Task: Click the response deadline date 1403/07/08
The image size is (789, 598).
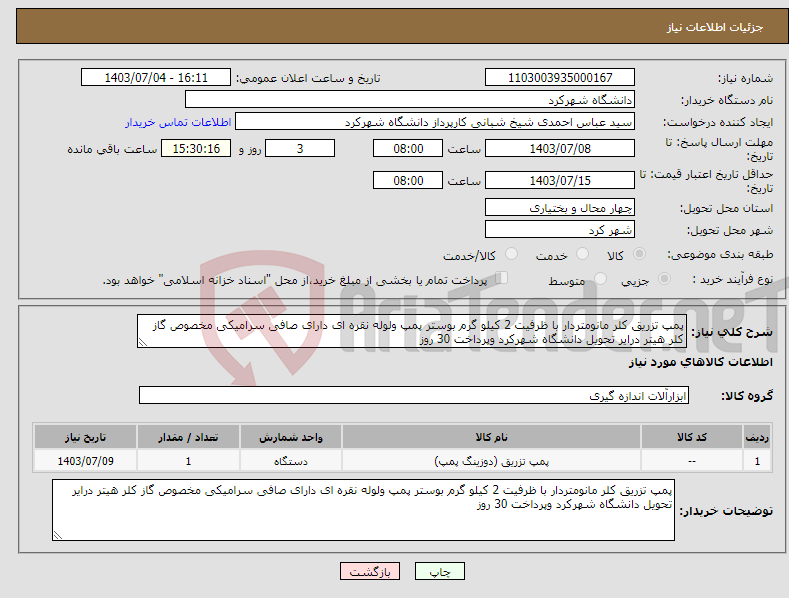Action: (x=560, y=148)
